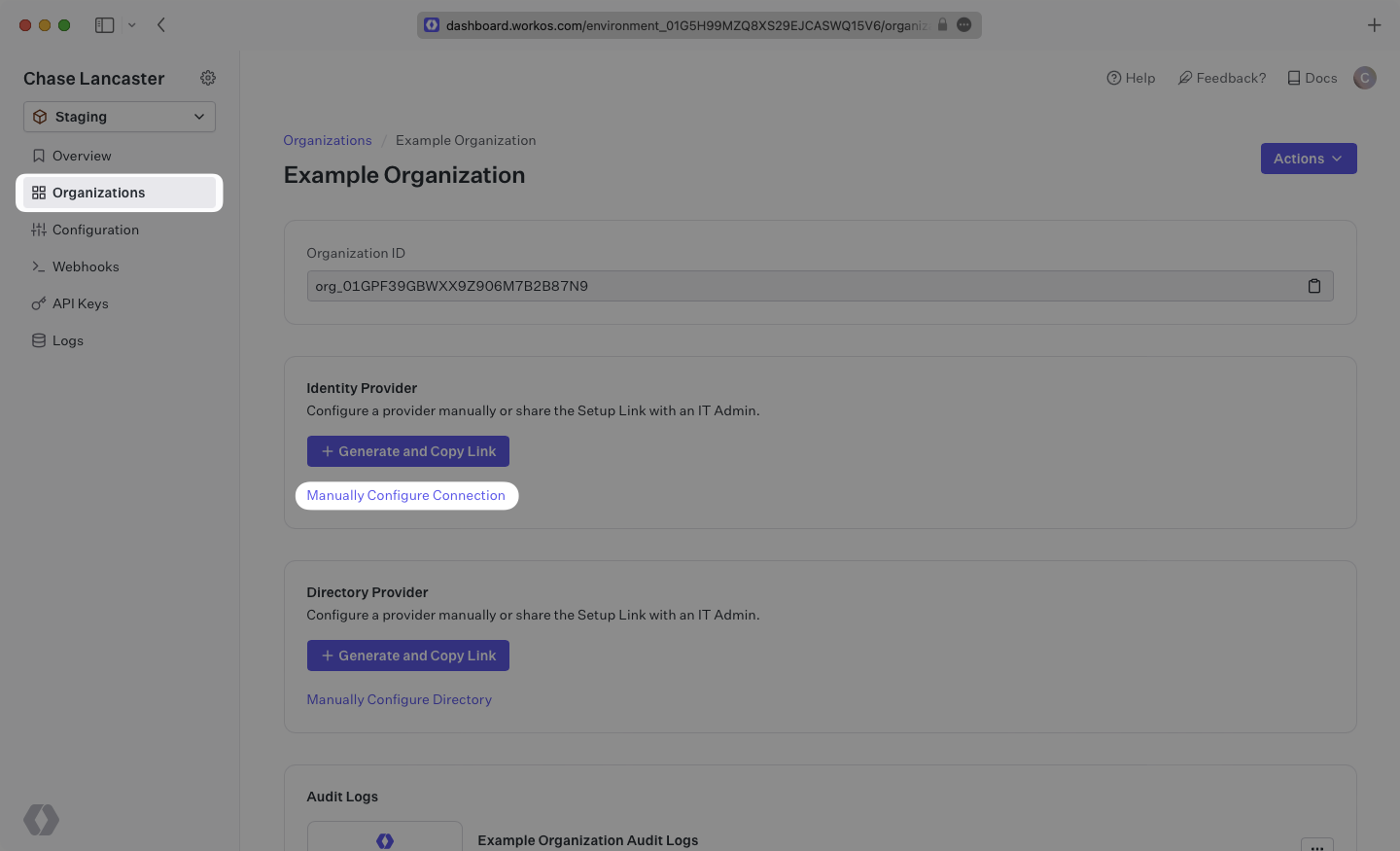The image size is (1400, 851).
Task: Click Generate and Copy Link under Identity Provider
Action: click(x=407, y=450)
